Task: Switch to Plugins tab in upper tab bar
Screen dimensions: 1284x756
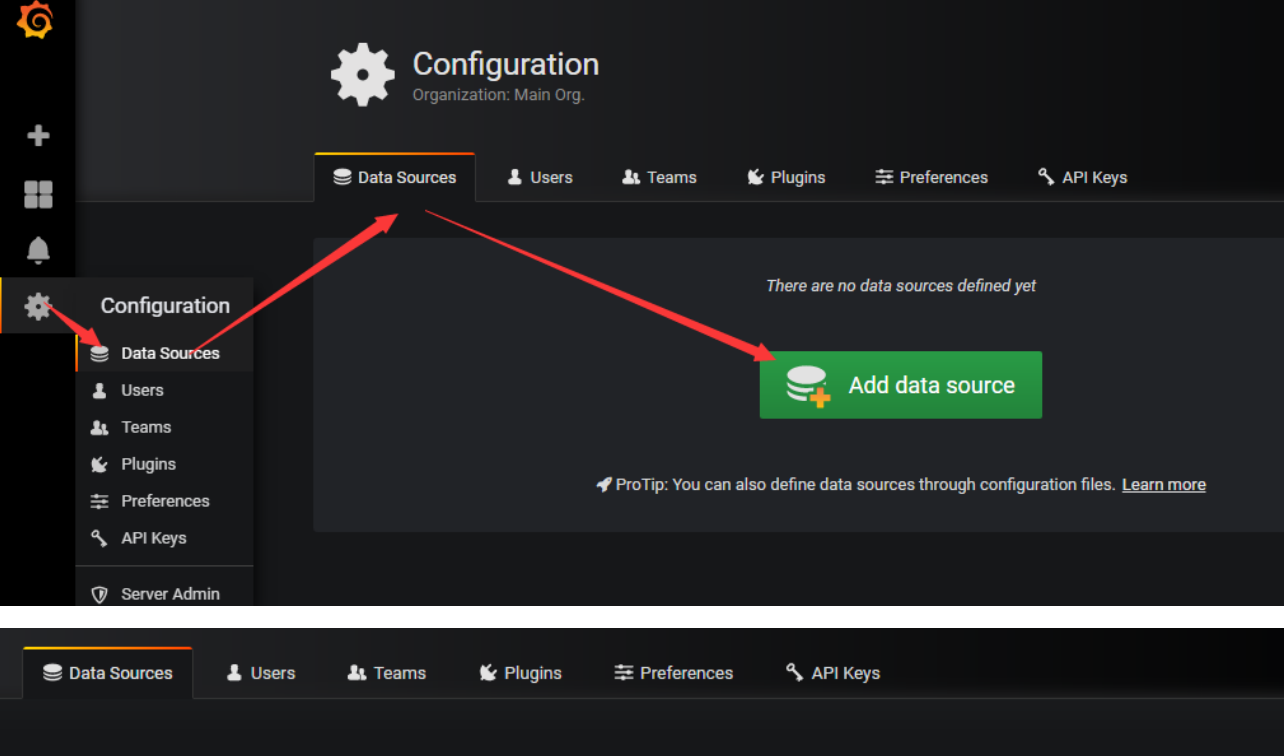Action: (786, 177)
